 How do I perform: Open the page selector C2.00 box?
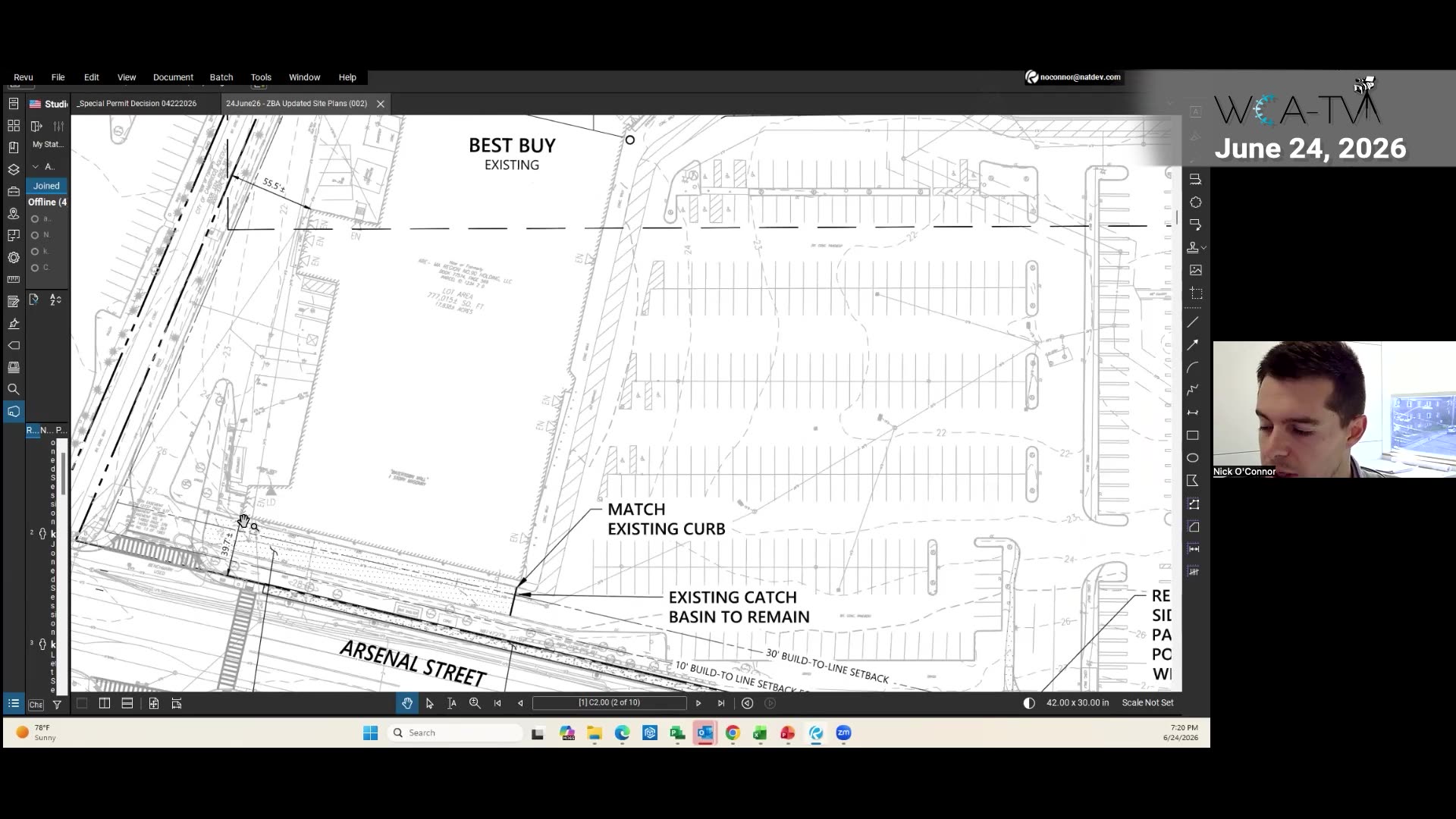tap(609, 703)
